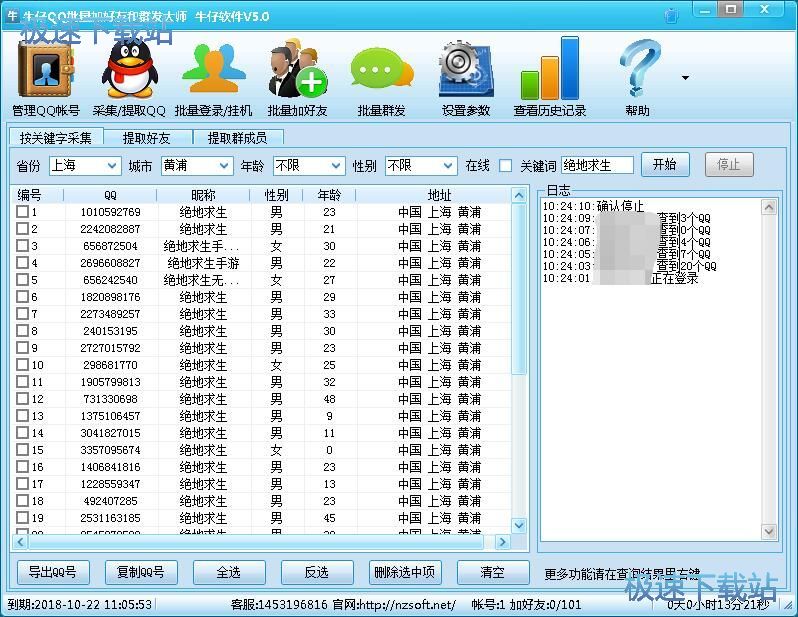Viewport: 798px width, 617px height.
Task: Check row 3 QQ 656872504
Action: tap(22, 246)
